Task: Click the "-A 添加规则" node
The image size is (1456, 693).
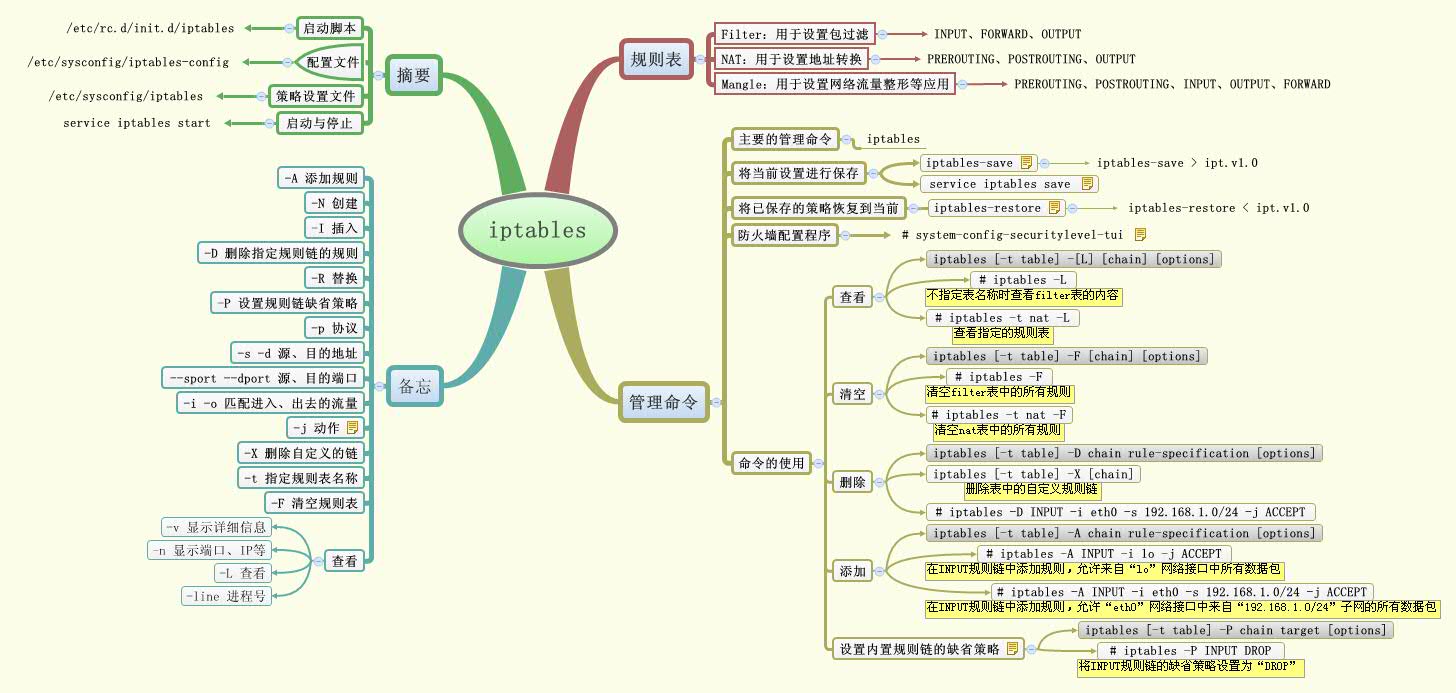Action: click(x=320, y=177)
